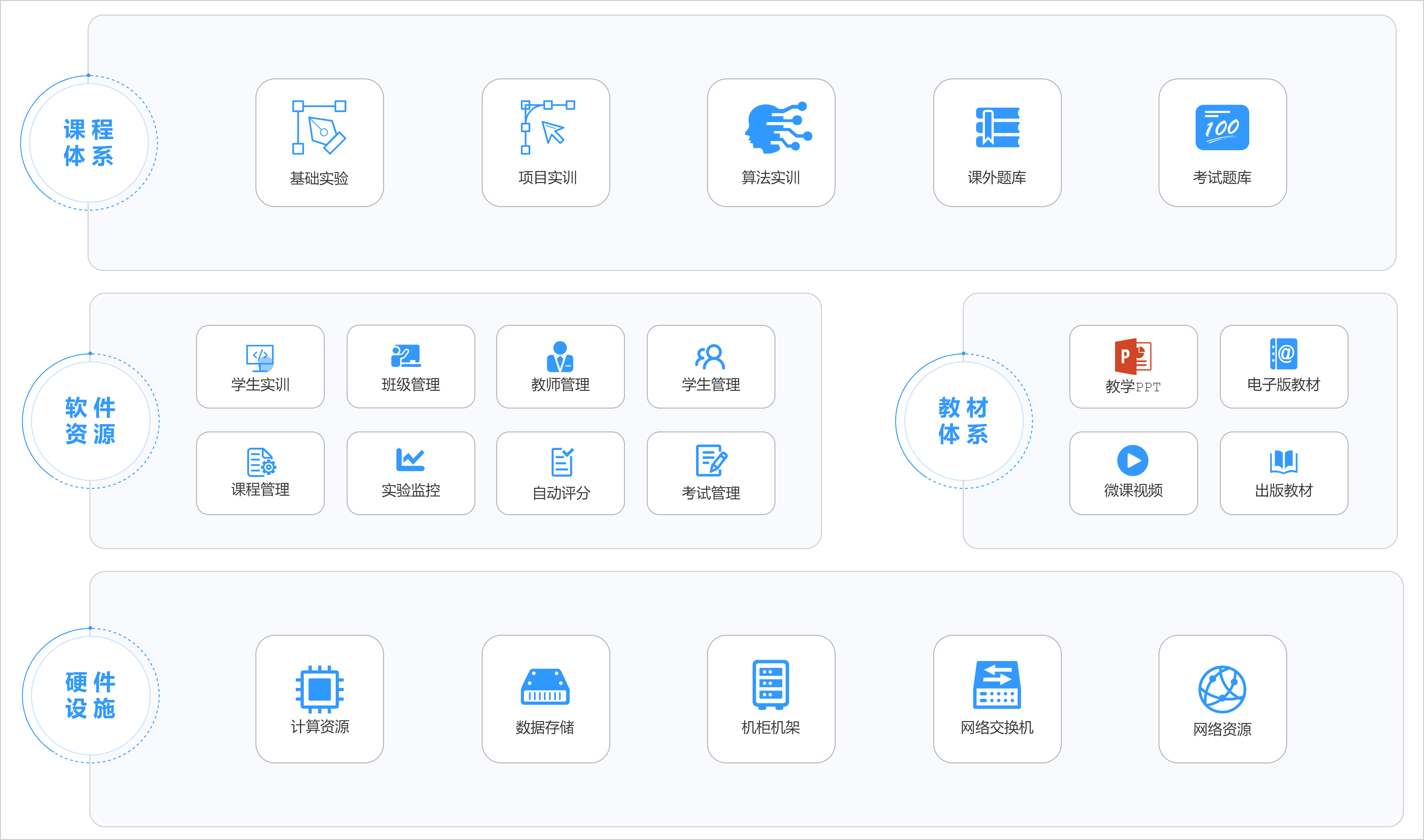Screen dimensions: 1424x840
Task: Click the 课外题库 books icon
Action: [998, 127]
